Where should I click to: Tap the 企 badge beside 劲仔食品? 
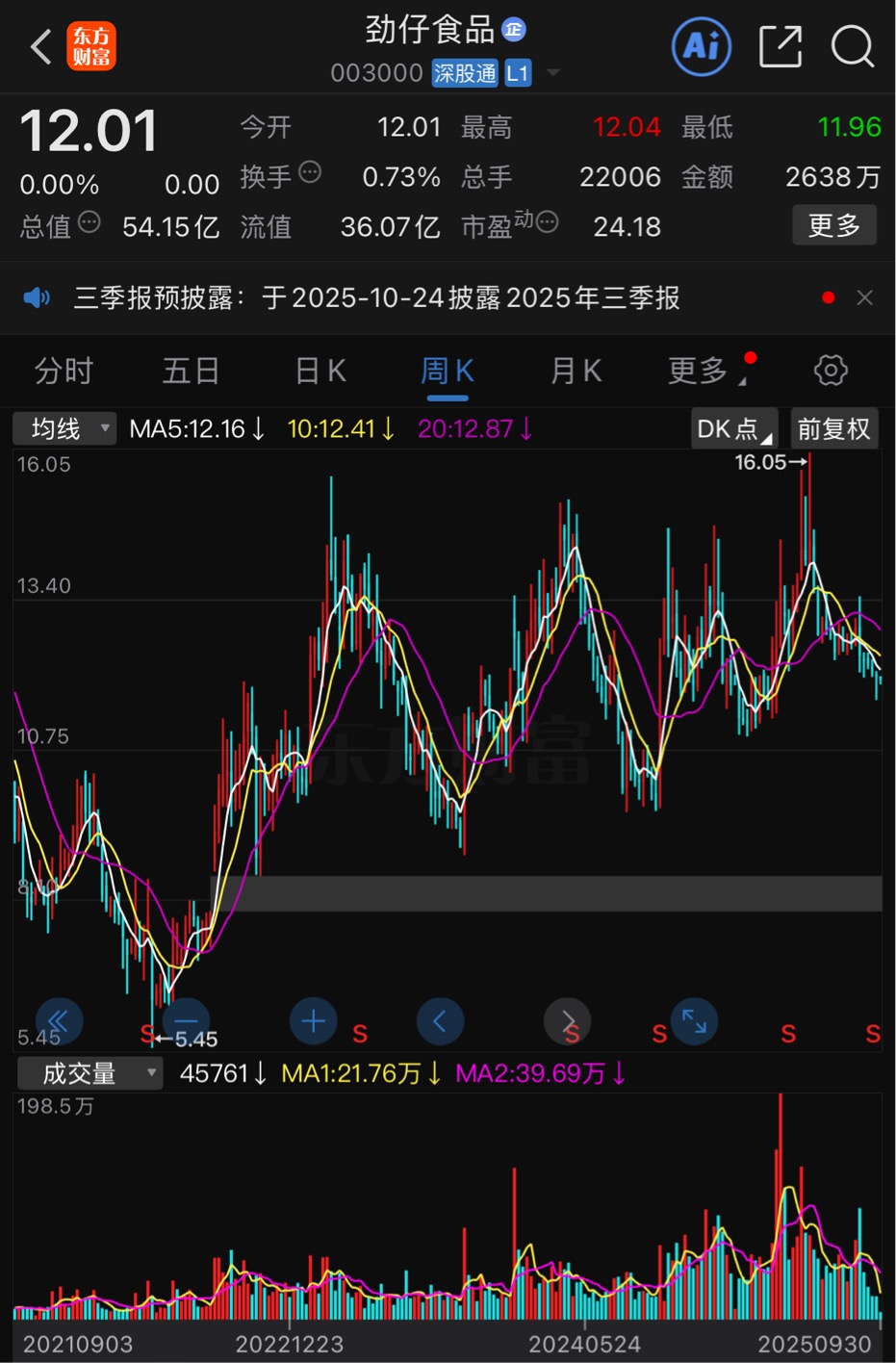click(514, 30)
